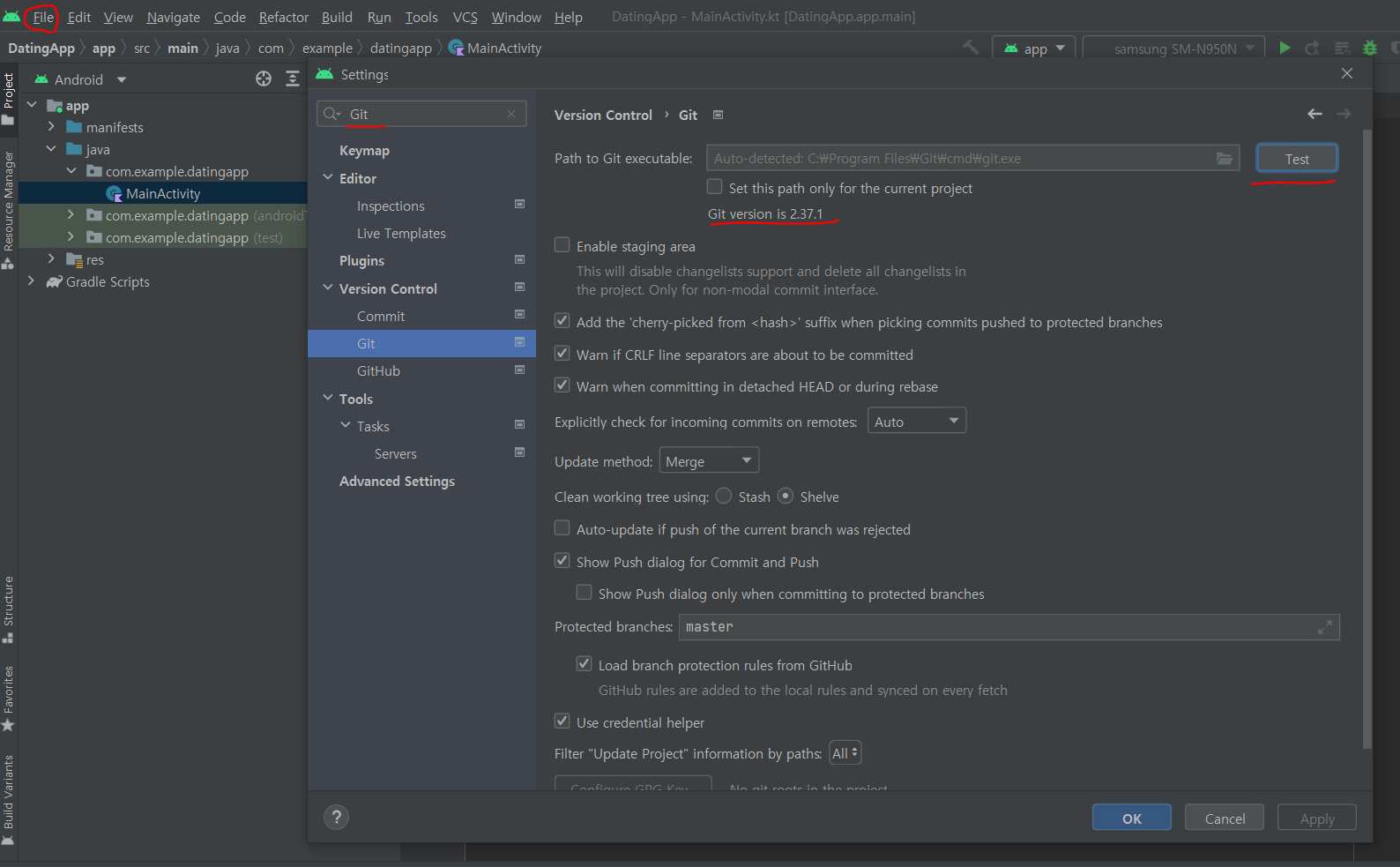Toggle Warn if CRLF line separators checkbox
1400x867 pixels.
(x=562, y=354)
